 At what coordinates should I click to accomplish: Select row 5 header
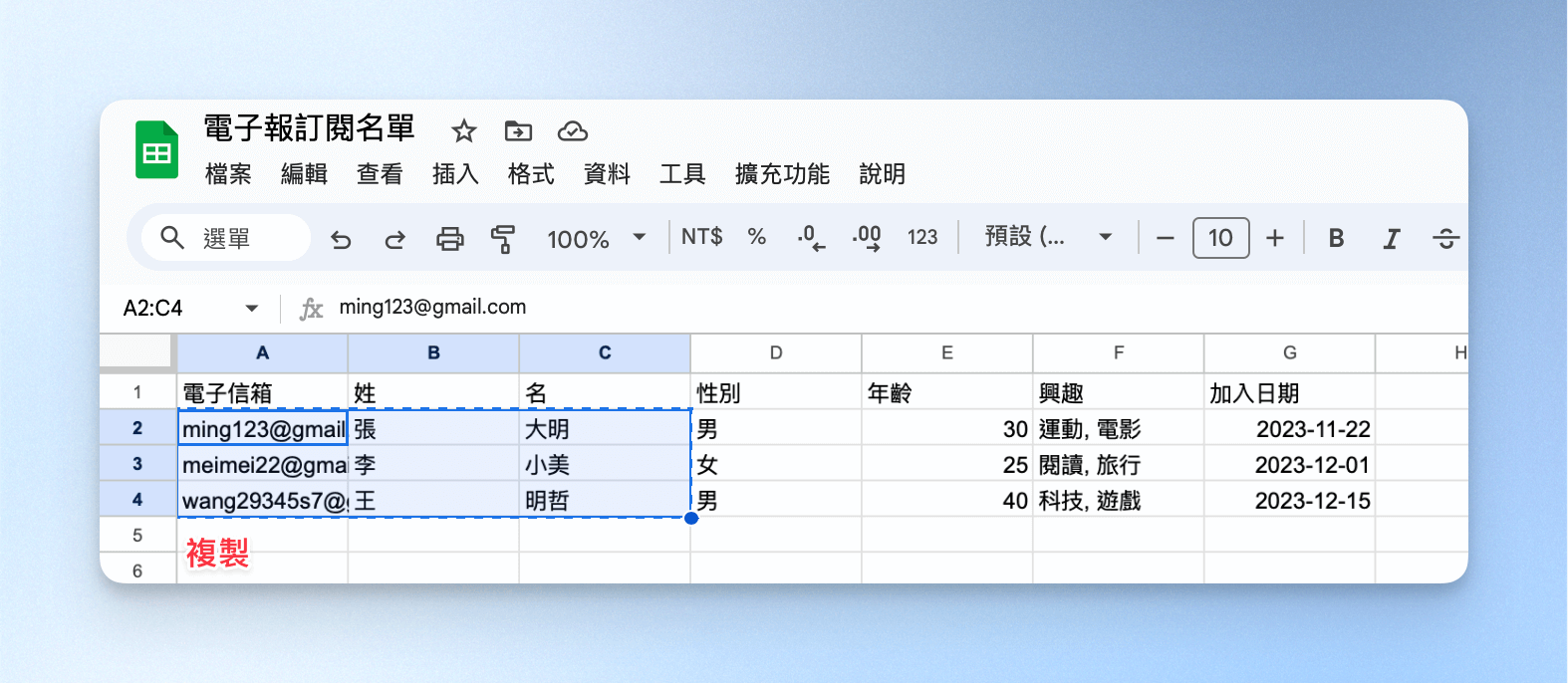click(137, 536)
